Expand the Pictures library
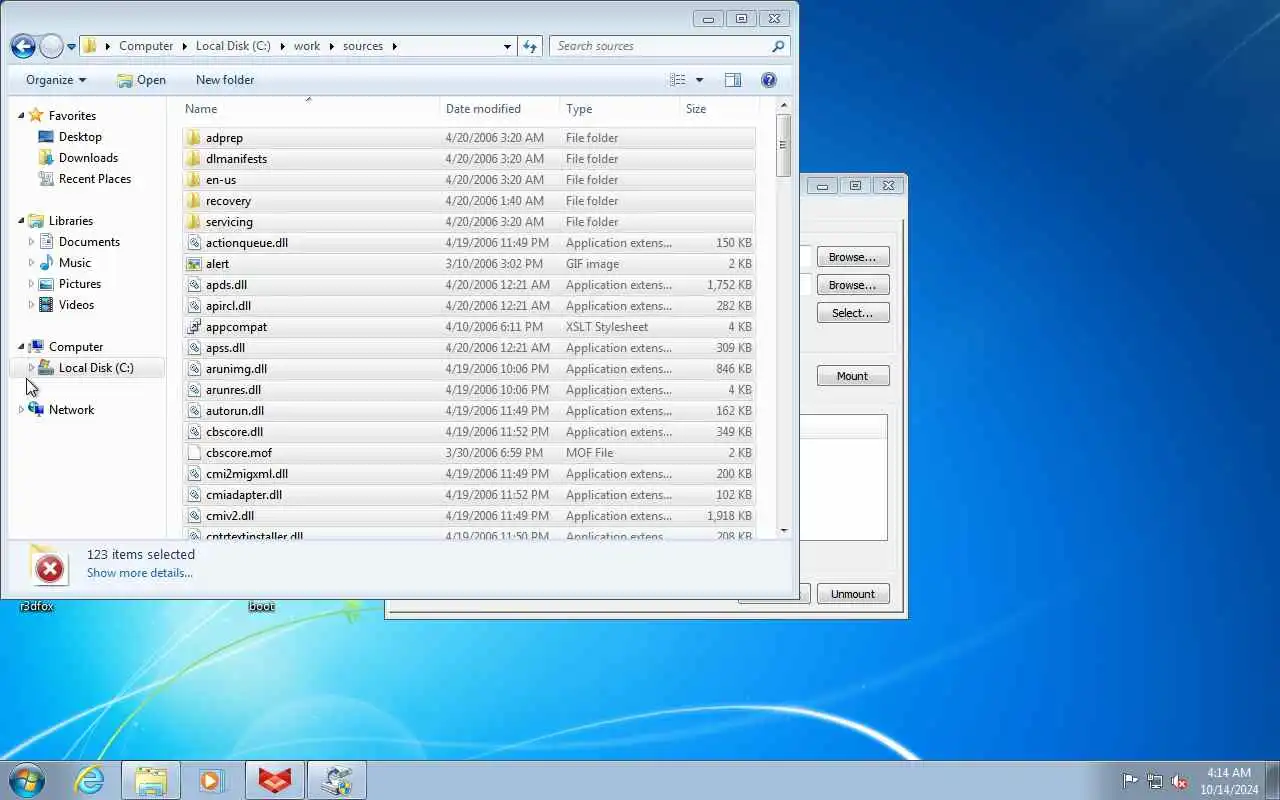The height and width of the screenshot is (800, 1280). click(x=31, y=284)
